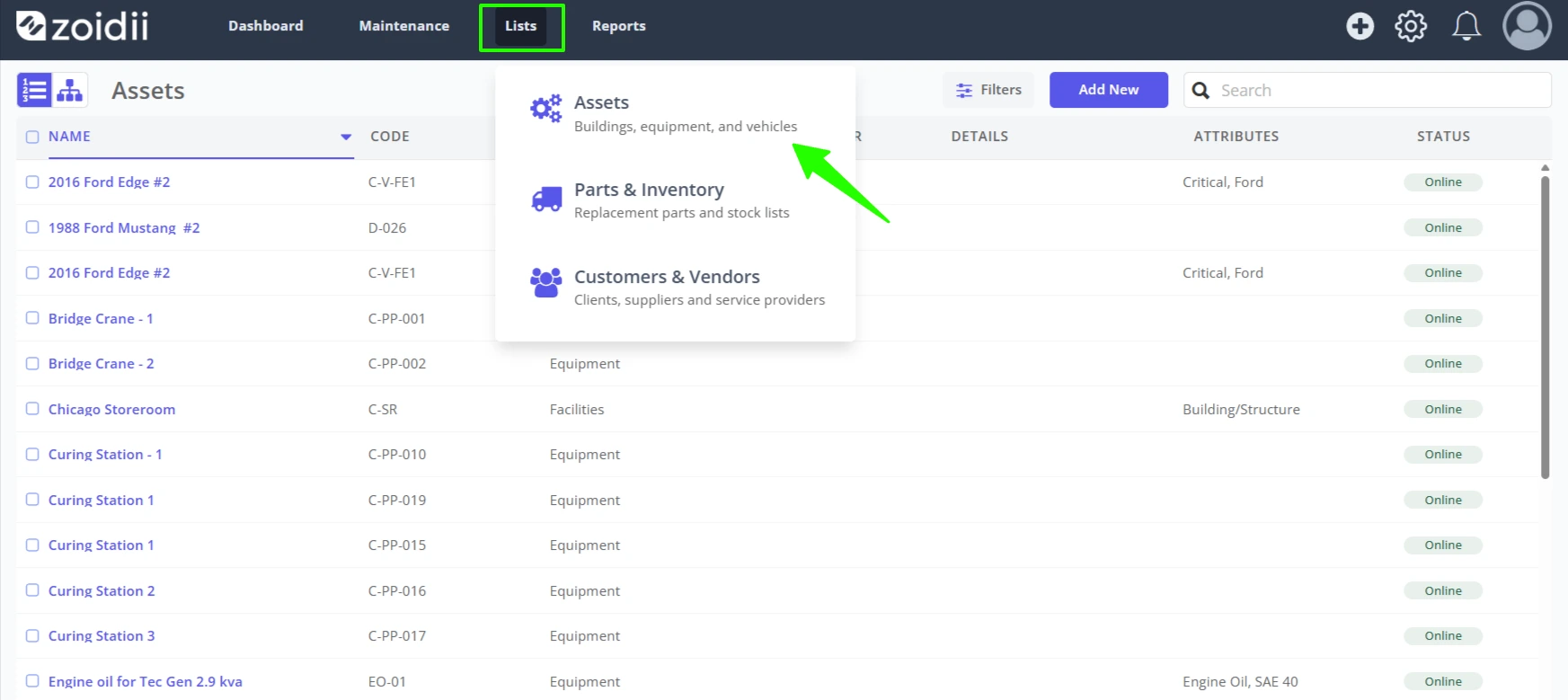Image resolution: width=1568 pixels, height=700 pixels.
Task: Check the 1988 Ford Mustang #2 row
Action: pos(32,227)
